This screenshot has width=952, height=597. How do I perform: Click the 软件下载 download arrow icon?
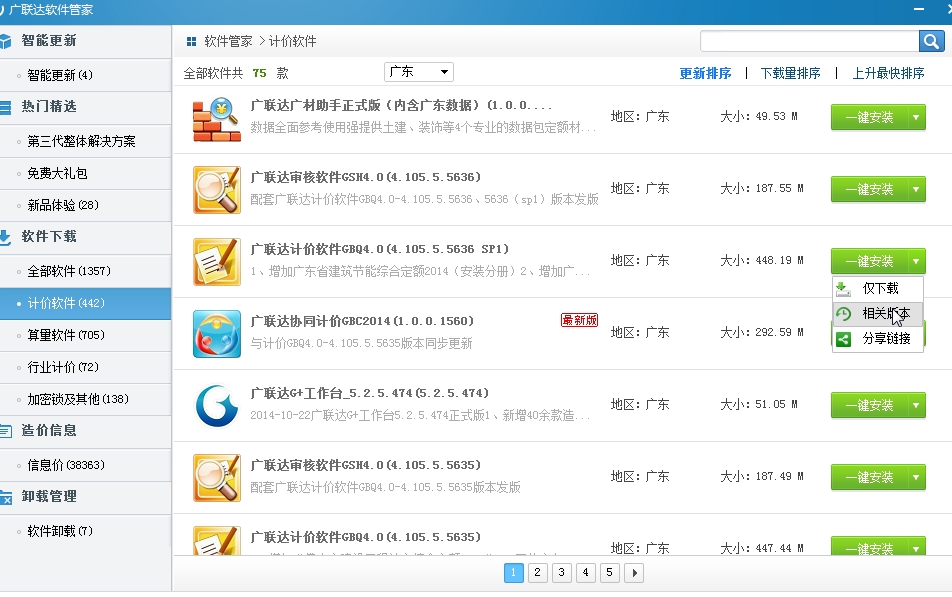5,237
